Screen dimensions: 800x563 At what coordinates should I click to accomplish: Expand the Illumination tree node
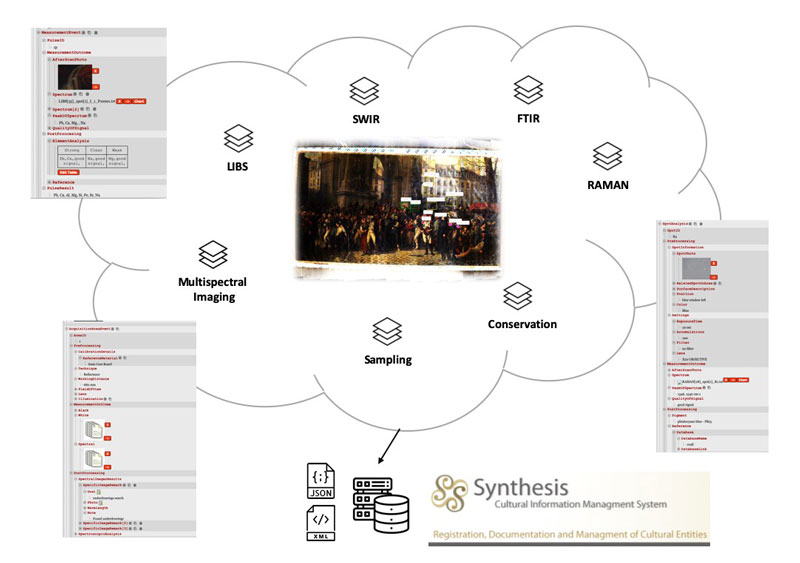click(76, 399)
